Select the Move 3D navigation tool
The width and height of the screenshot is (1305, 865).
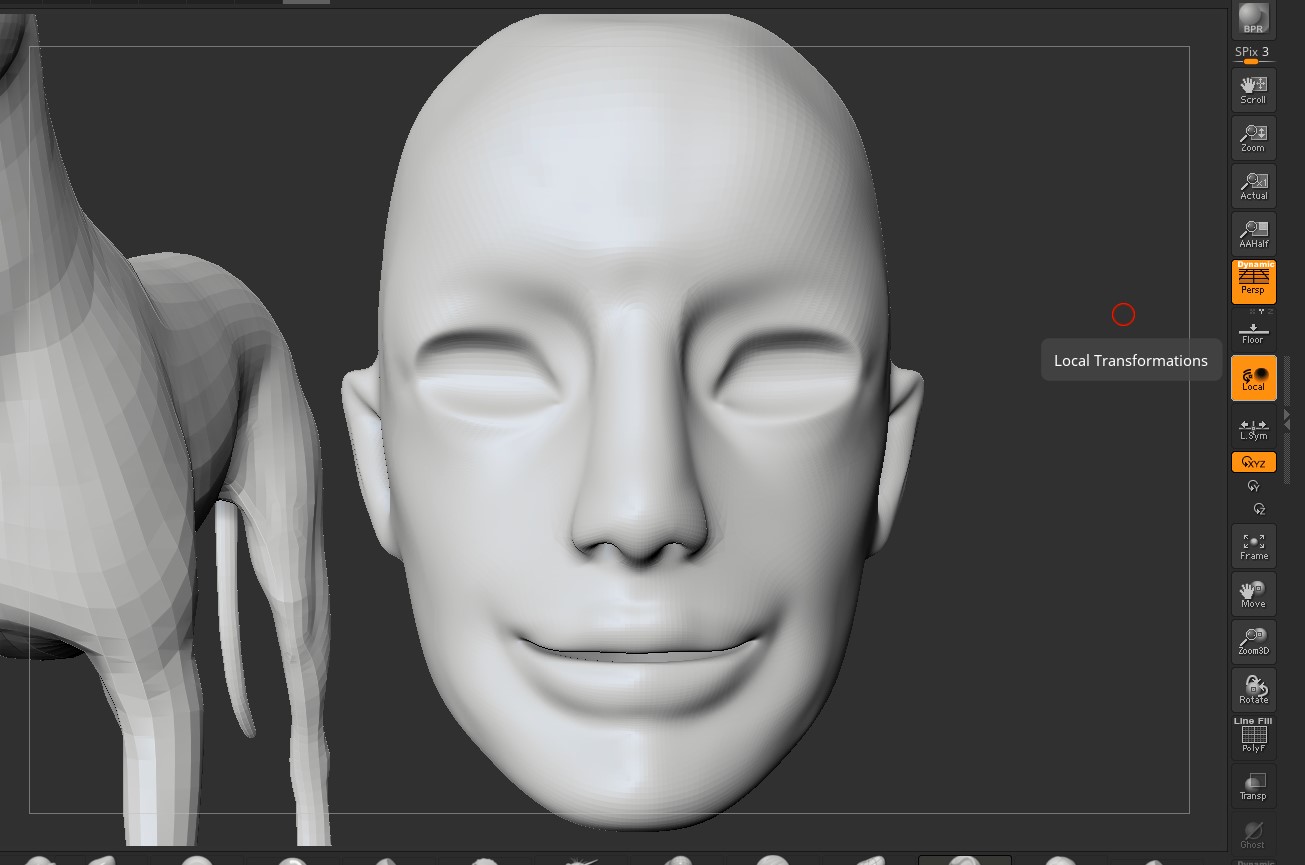click(x=1253, y=594)
